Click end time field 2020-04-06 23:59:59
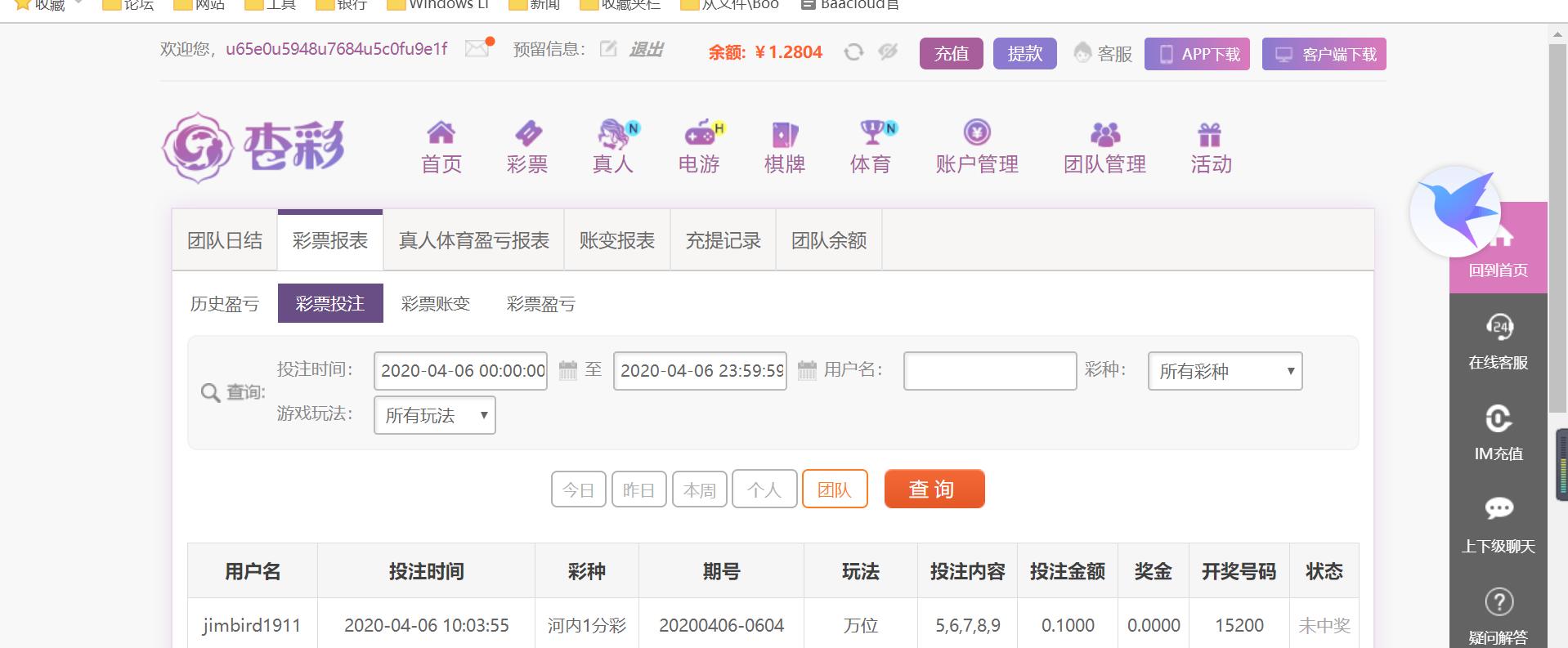 click(700, 371)
